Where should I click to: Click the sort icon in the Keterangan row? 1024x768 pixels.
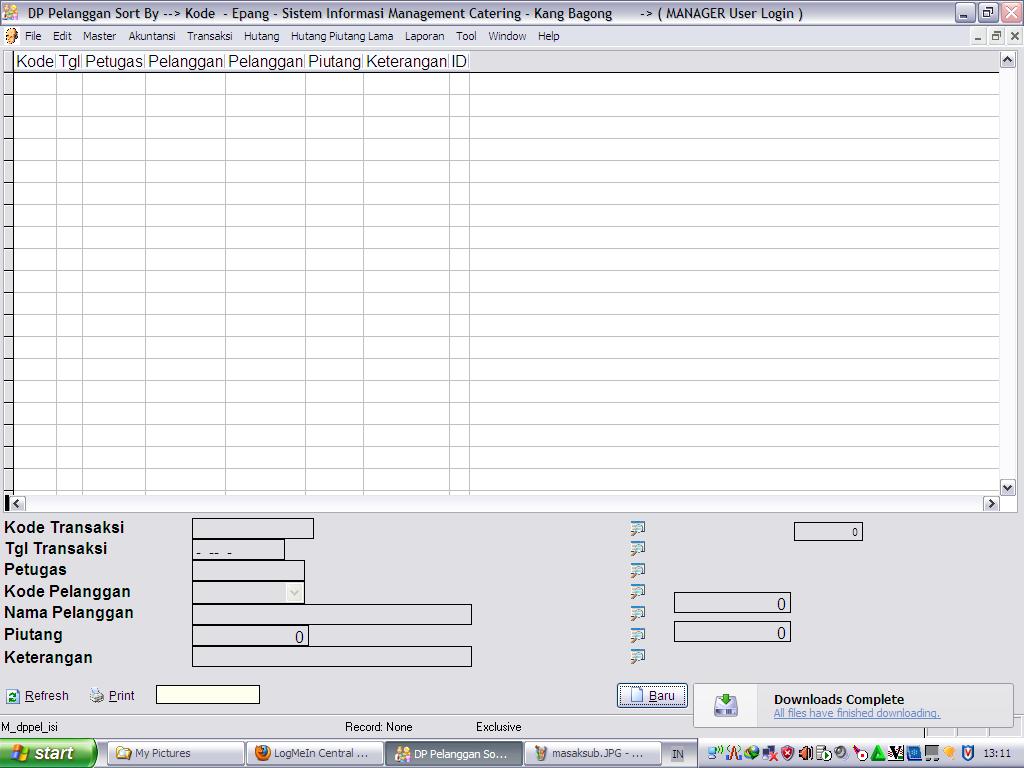(637, 657)
